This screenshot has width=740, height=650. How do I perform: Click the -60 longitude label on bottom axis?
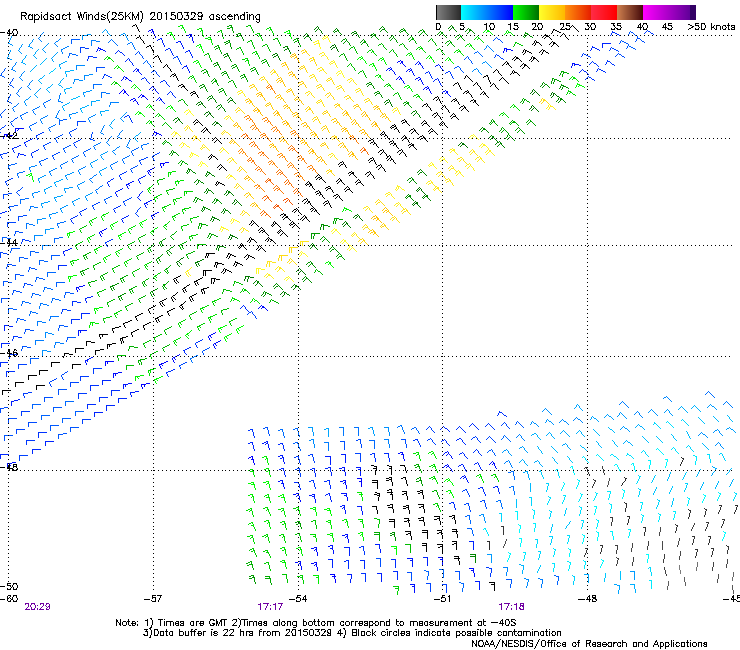point(9,599)
